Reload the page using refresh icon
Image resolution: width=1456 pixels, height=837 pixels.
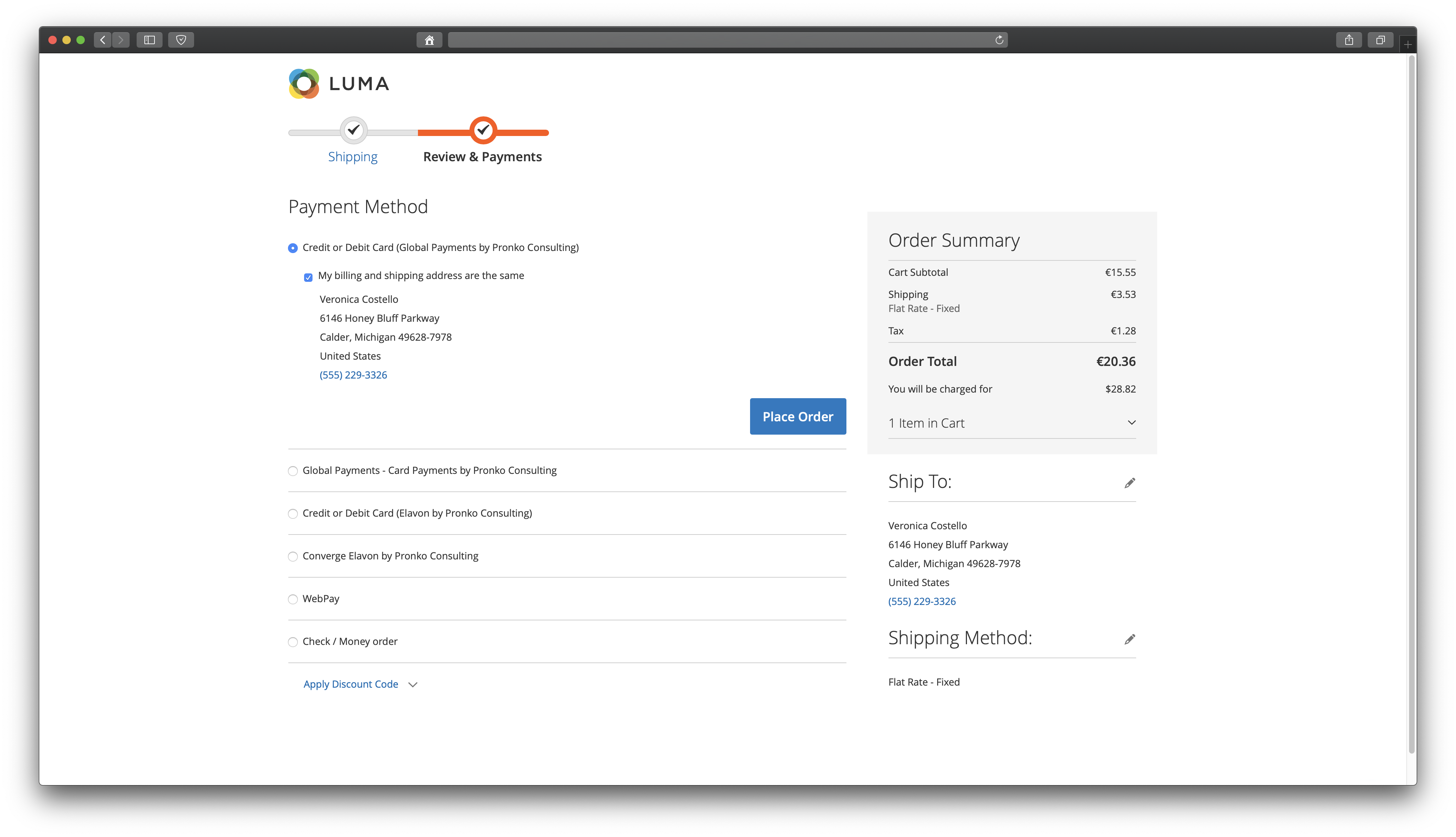(x=999, y=40)
